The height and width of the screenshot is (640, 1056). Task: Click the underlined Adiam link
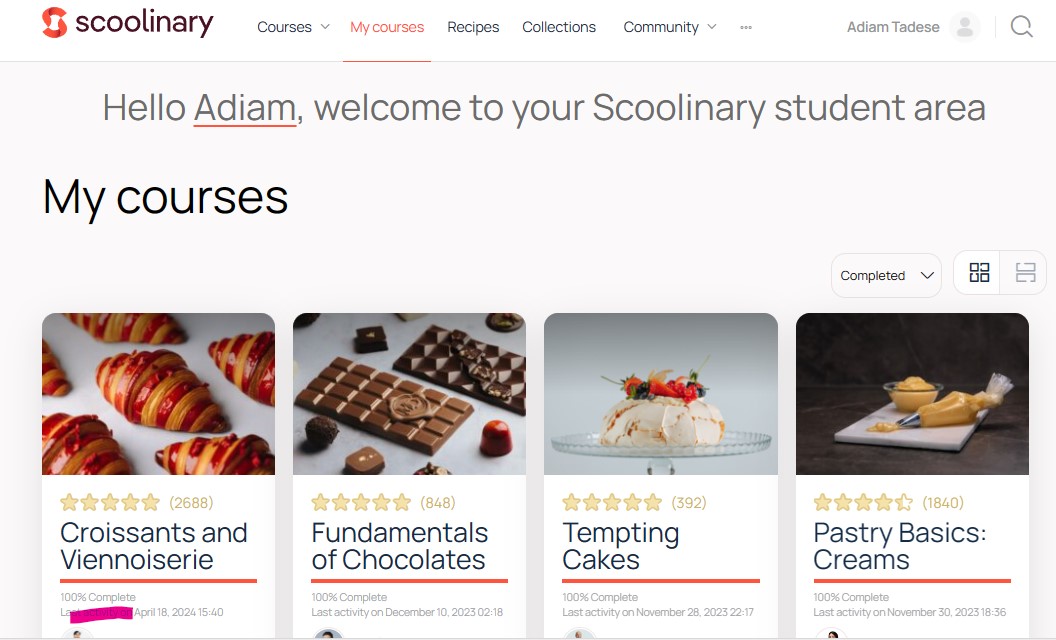243,107
